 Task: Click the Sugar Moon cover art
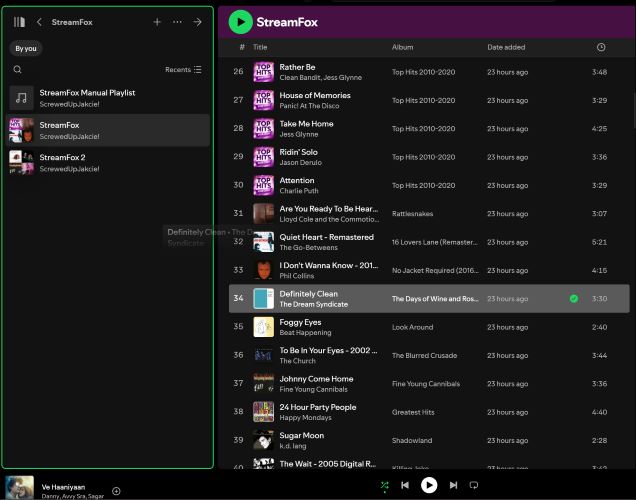[264, 440]
